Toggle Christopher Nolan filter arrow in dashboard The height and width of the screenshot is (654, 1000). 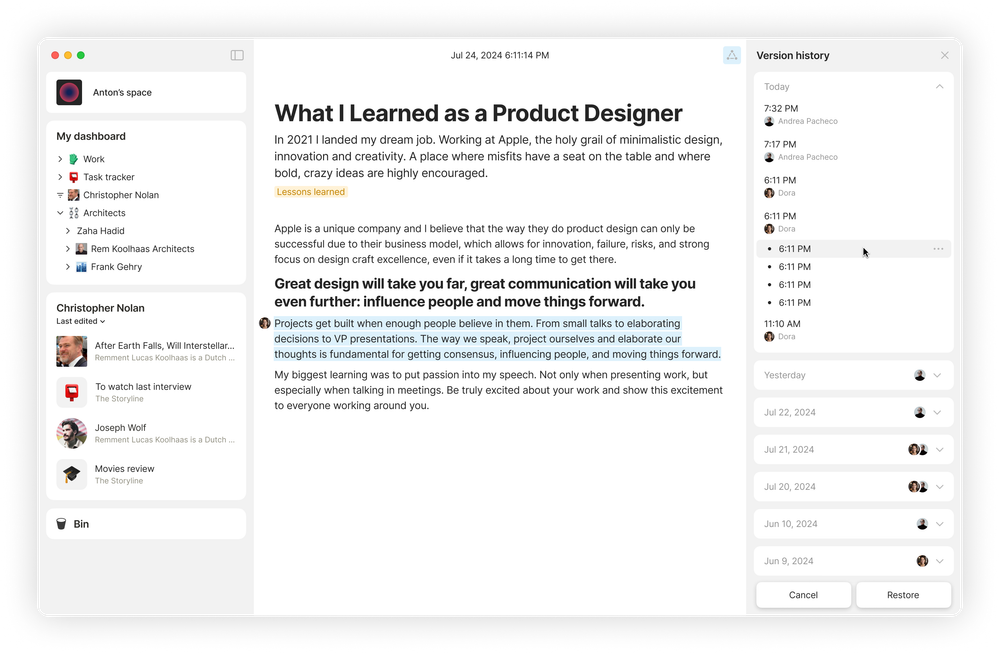[x=60, y=195]
